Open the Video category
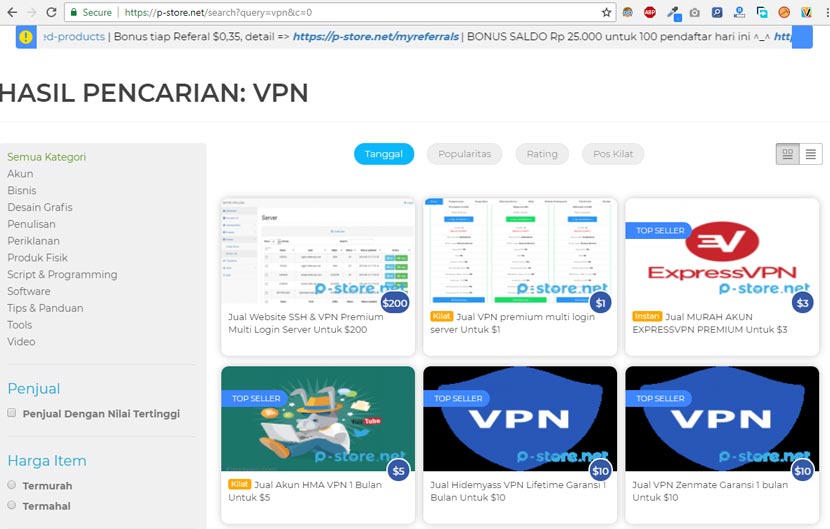 [x=21, y=342]
